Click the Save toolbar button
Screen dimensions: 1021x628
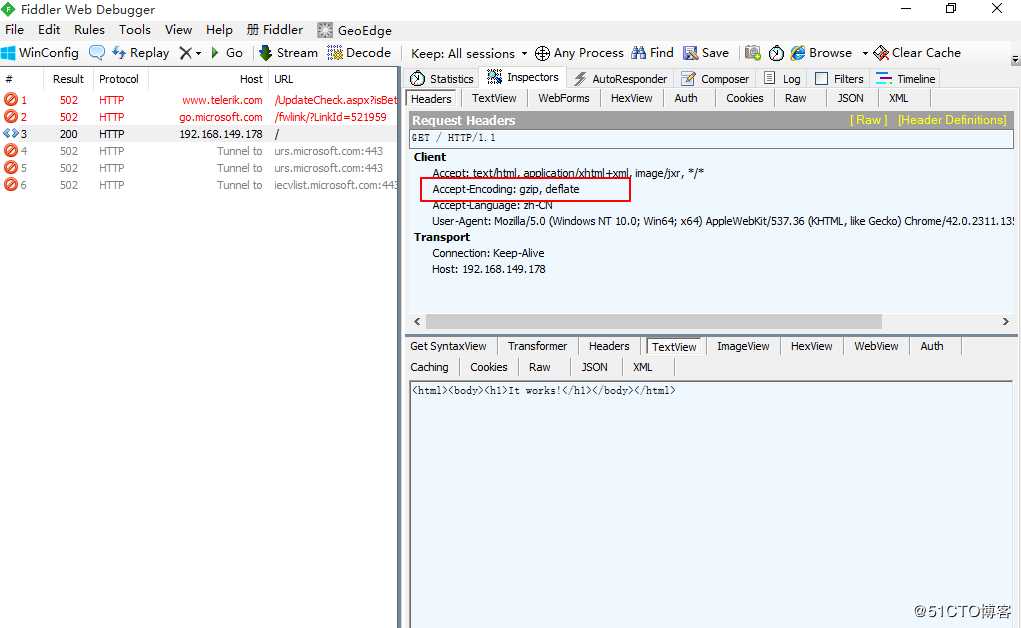coord(706,53)
